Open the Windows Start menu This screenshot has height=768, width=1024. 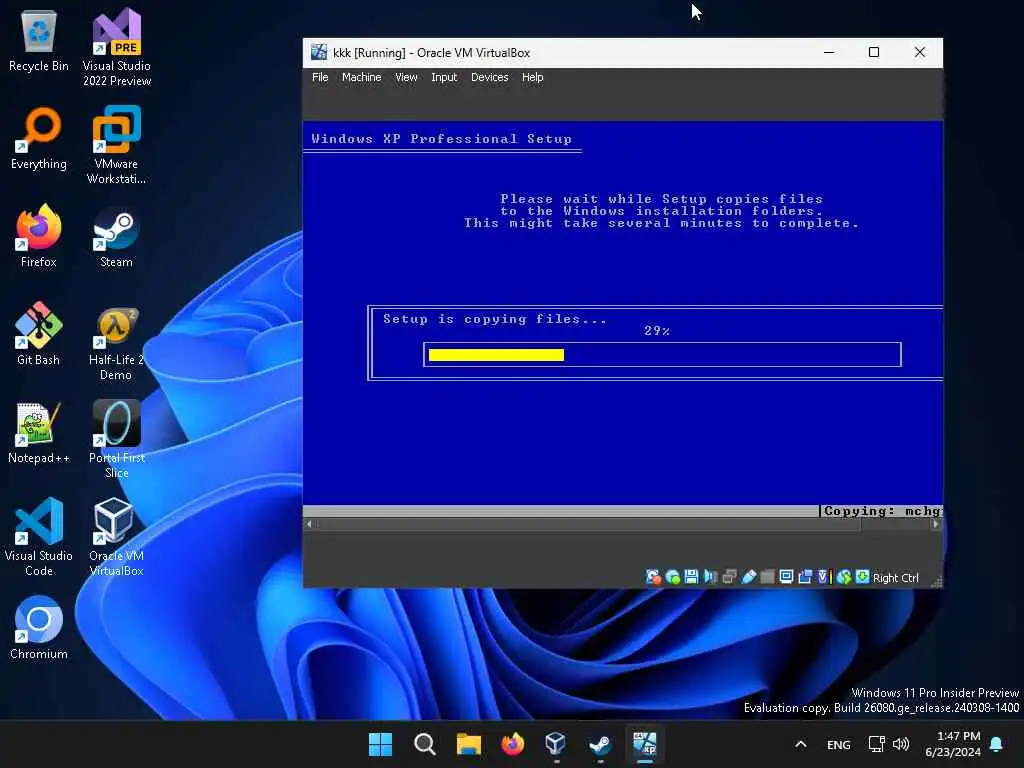coord(380,744)
